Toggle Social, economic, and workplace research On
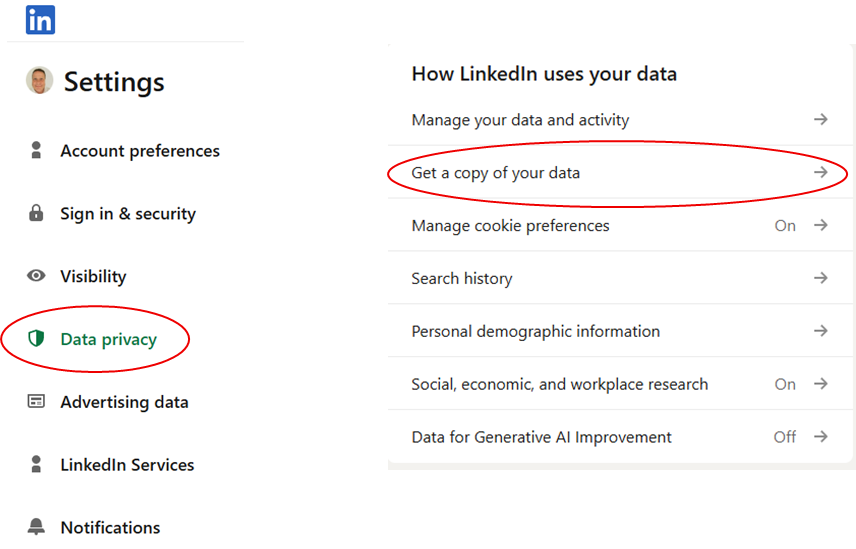This screenshot has height=549, width=856. pos(785,384)
